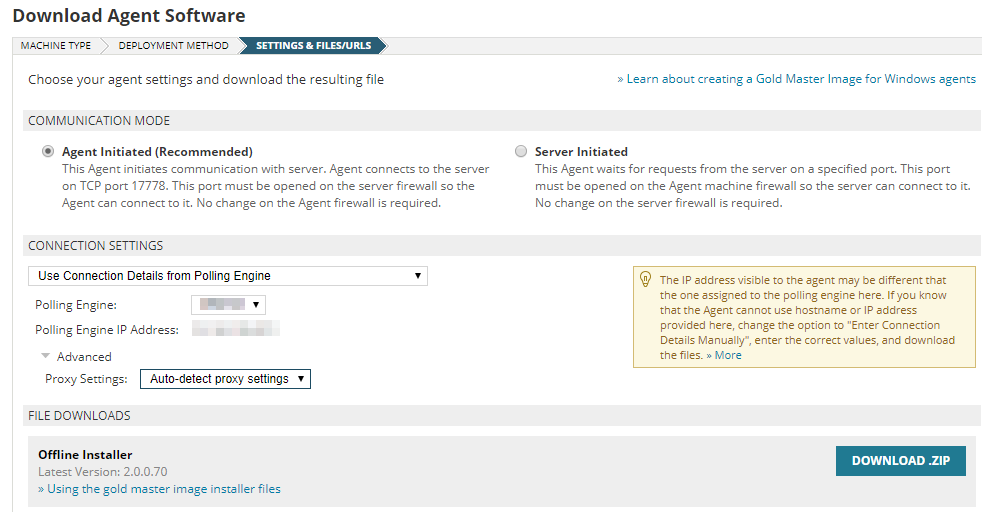Open the Use Connection Details dropdown
Image resolution: width=982 pixels, height=512 pixels.
point(228,276)
